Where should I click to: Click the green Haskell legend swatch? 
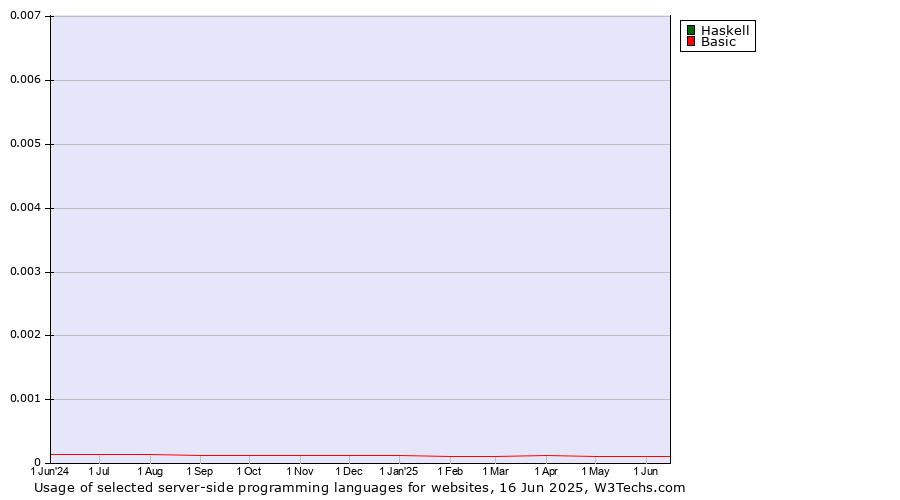pos(691,30)
